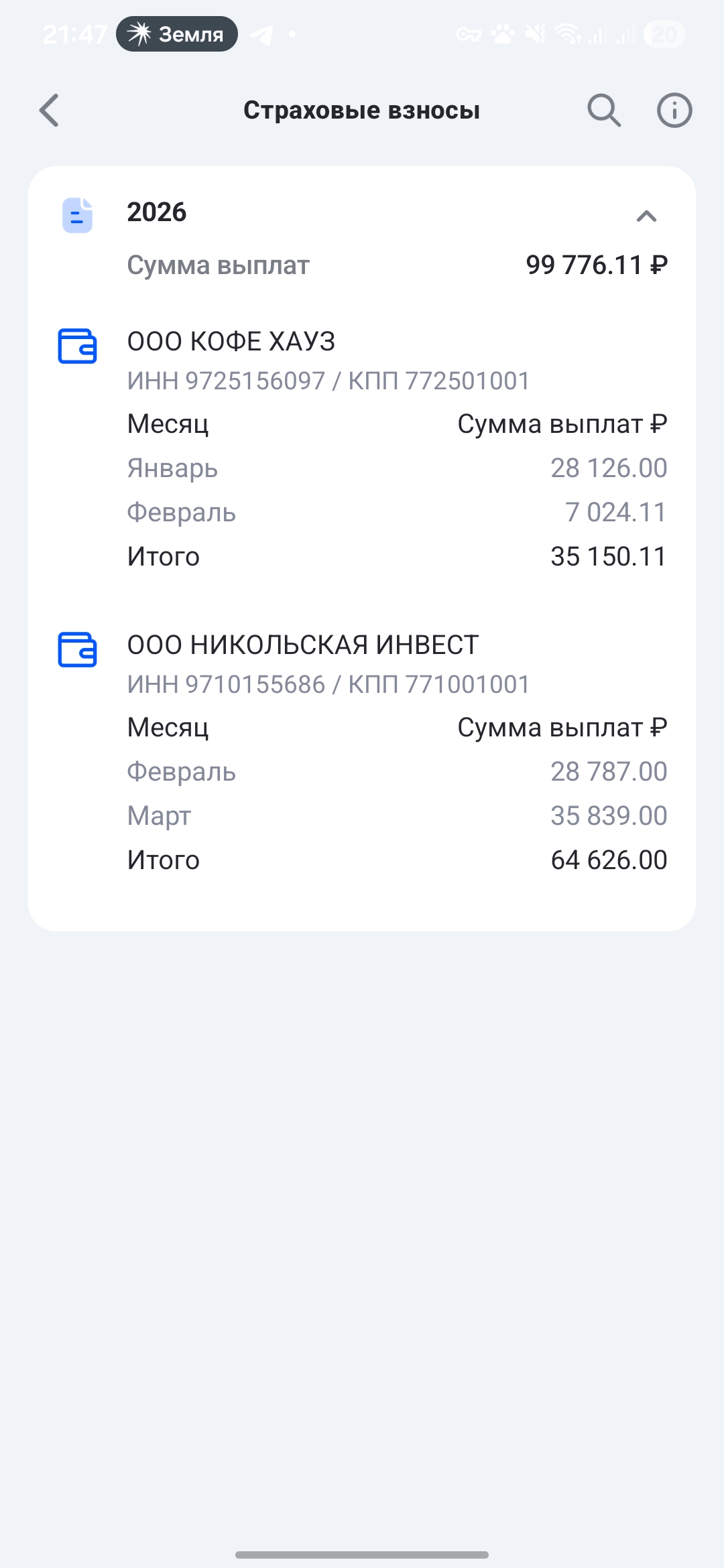This screenshot has height=1568, width=724.
Task: Collapse the 2026 section with the chevron
Action: (646, 216)
